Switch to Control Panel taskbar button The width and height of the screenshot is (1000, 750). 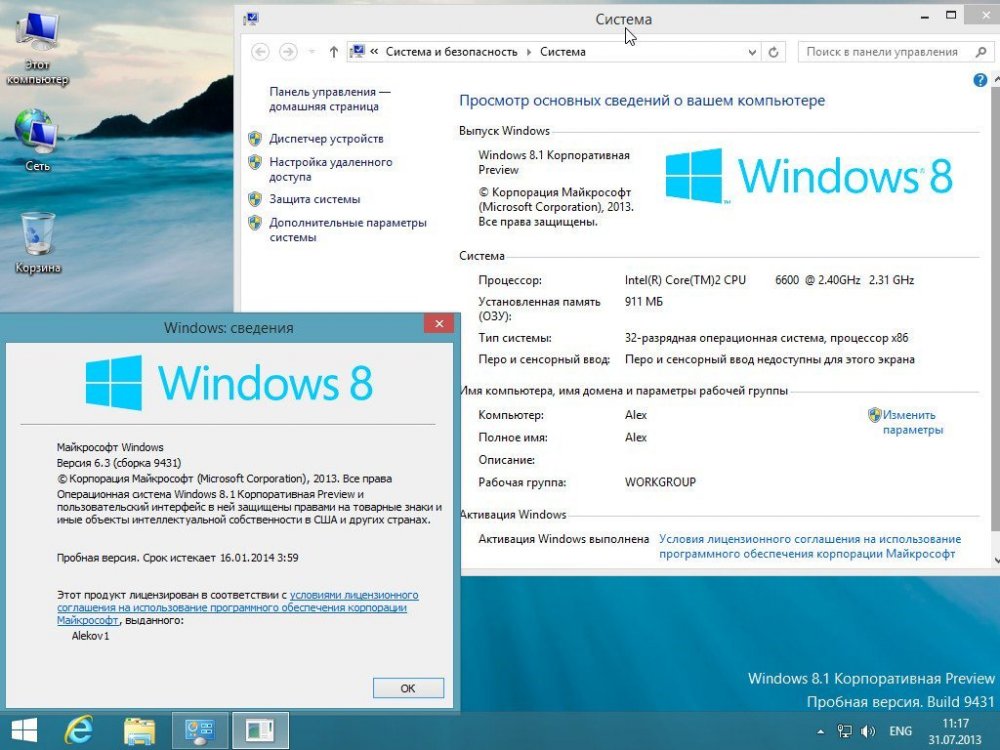tap(200, 731)
